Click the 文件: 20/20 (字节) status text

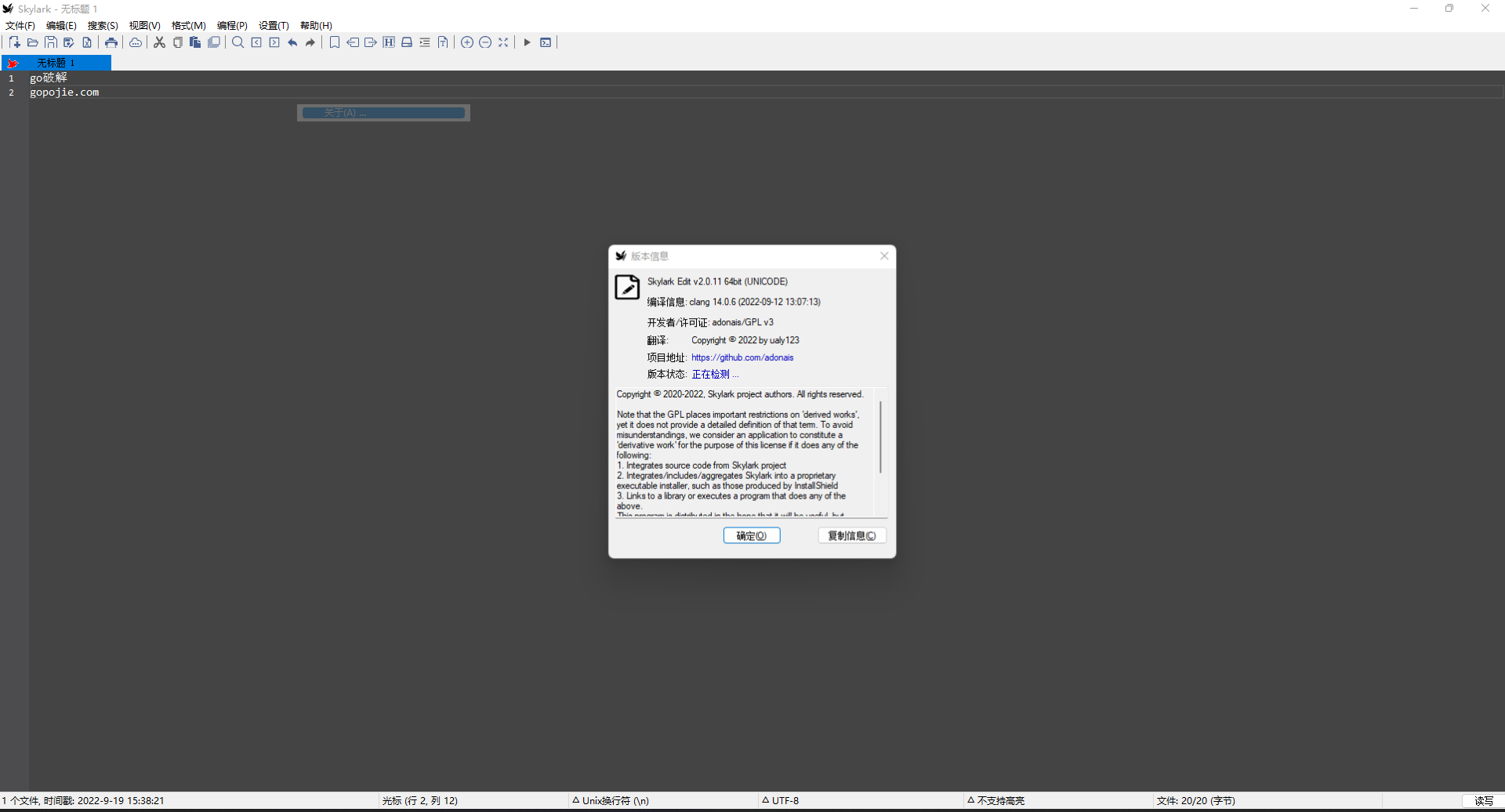[1196, 801]
